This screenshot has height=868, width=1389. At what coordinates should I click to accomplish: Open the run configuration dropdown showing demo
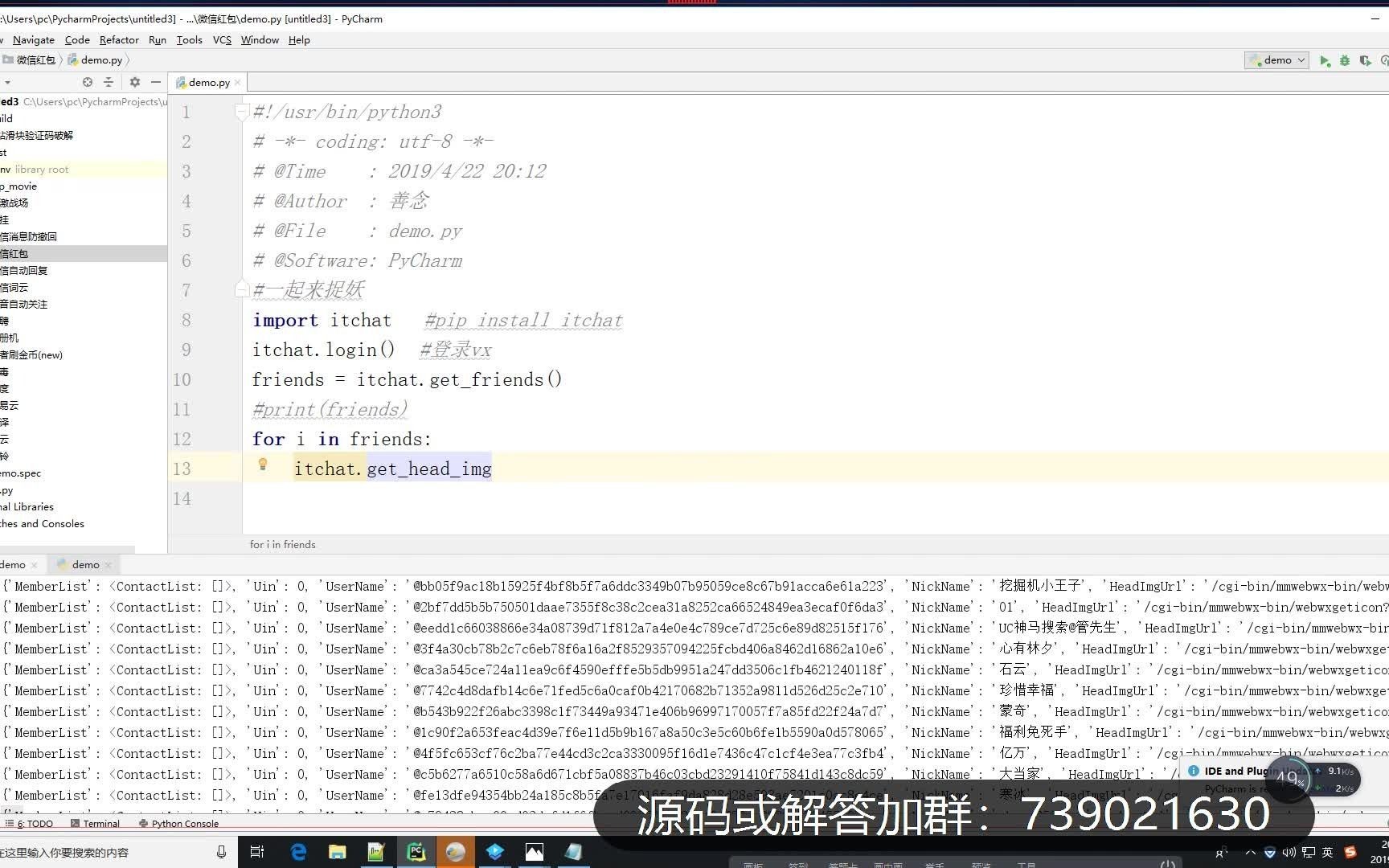coord(1276,60)
